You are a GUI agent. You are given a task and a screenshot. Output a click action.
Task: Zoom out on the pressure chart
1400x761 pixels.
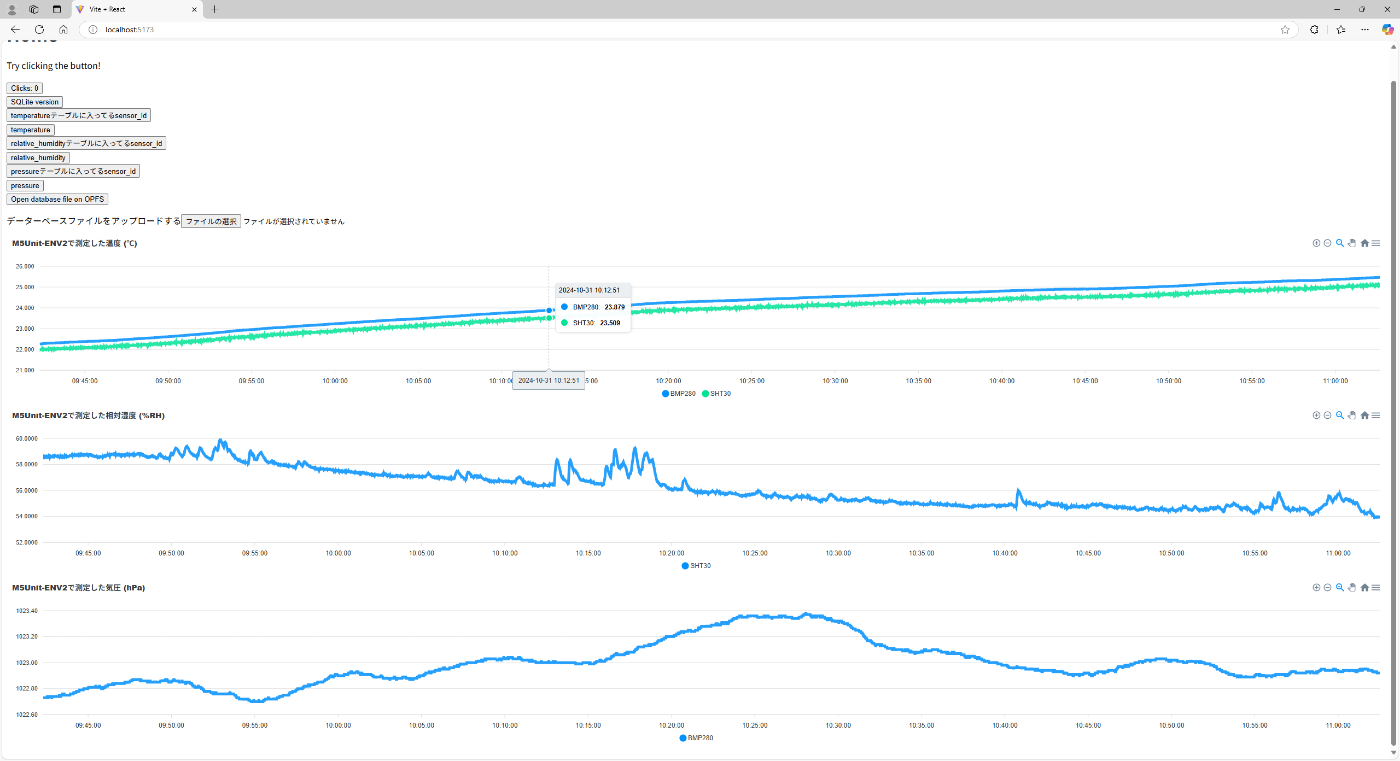pyautogui.click(x=1328, y=587)
